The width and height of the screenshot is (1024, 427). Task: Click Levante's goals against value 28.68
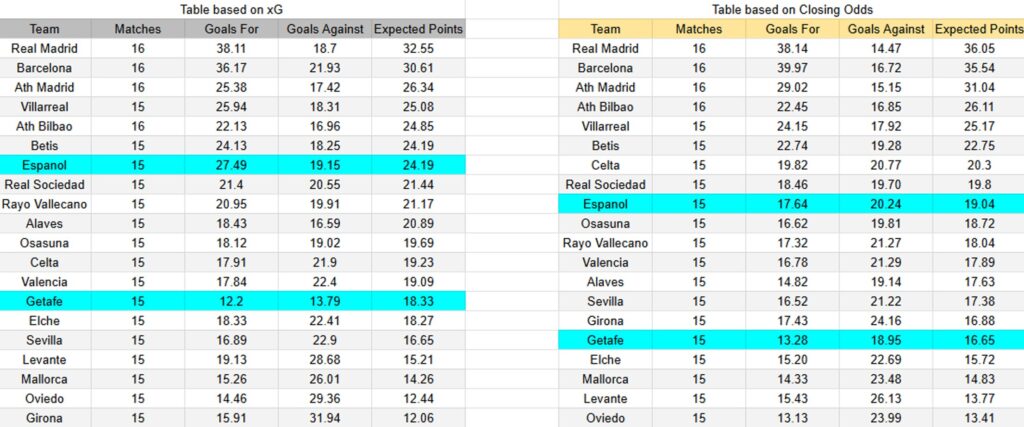[324, 360]
